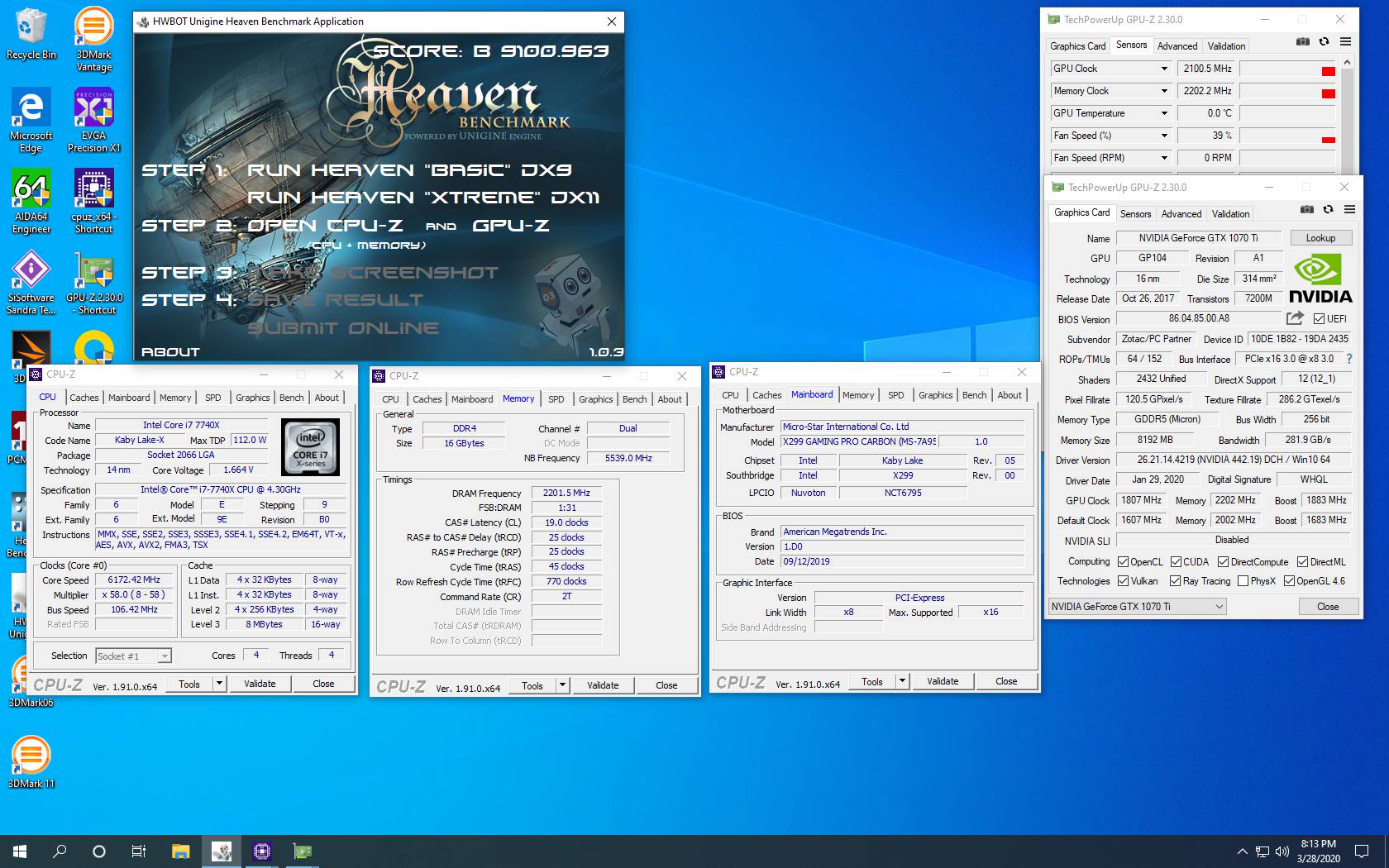Open Advanced tab in GPU-Z Graphics Card window

(x=1181, y=213)
